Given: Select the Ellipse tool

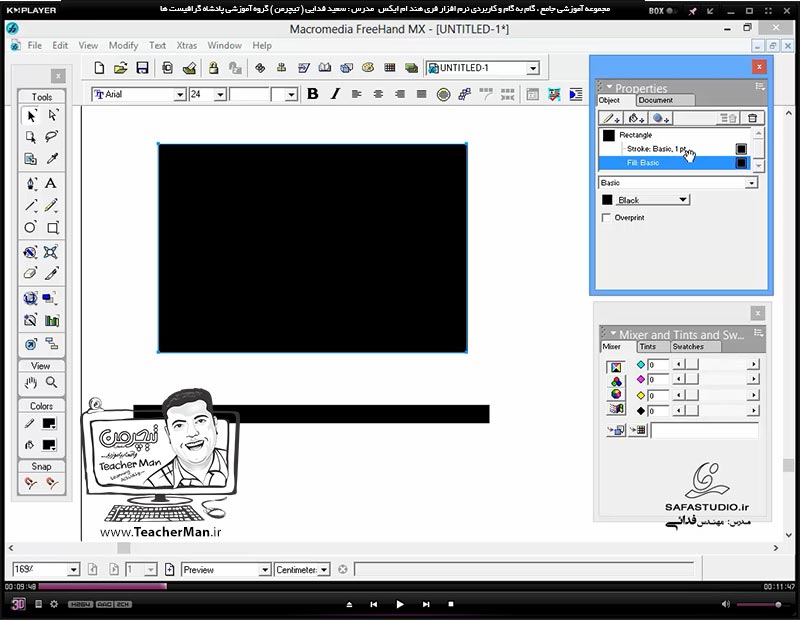Looking at the screenshot, I should point(31,227).
